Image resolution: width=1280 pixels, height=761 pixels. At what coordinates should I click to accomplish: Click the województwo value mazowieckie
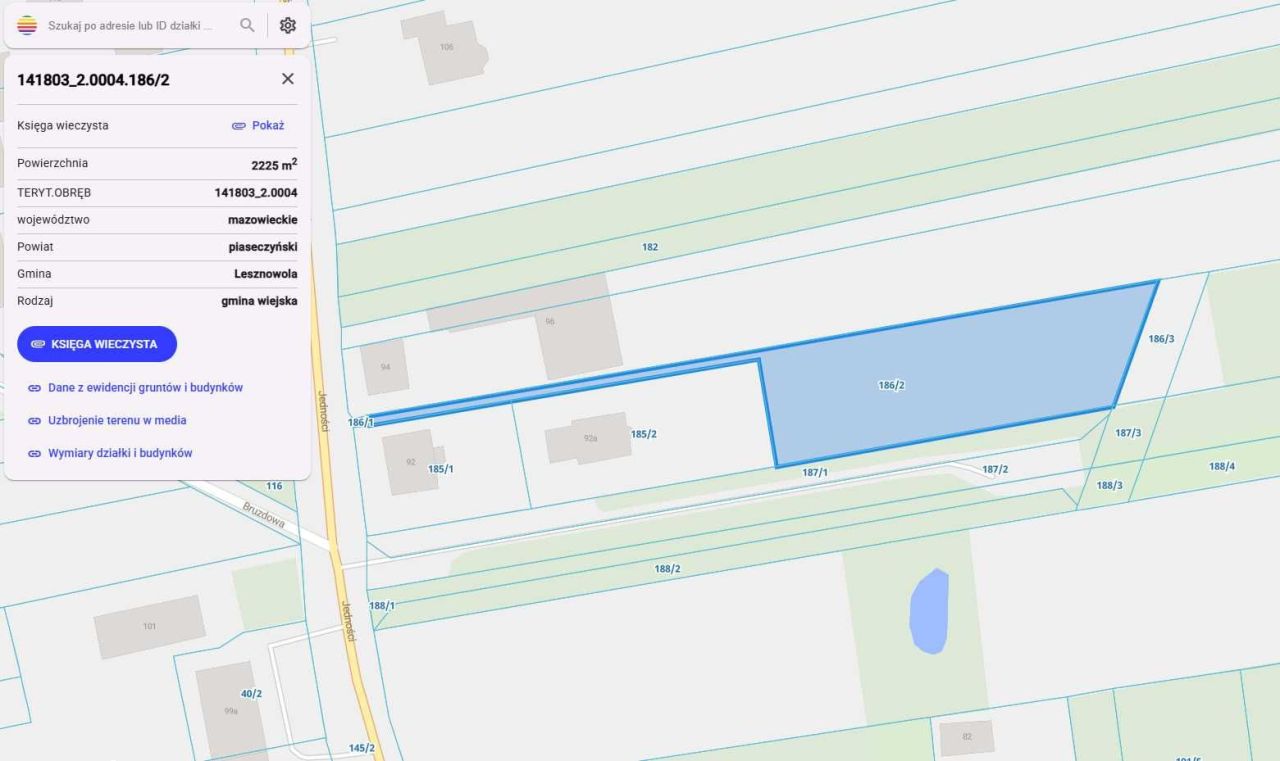(x=263, y=219)
